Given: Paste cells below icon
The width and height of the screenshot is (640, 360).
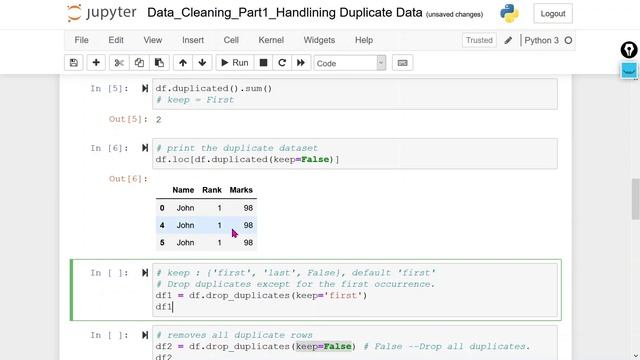Looking at the screenshot, I should click(x=159, y=63).
